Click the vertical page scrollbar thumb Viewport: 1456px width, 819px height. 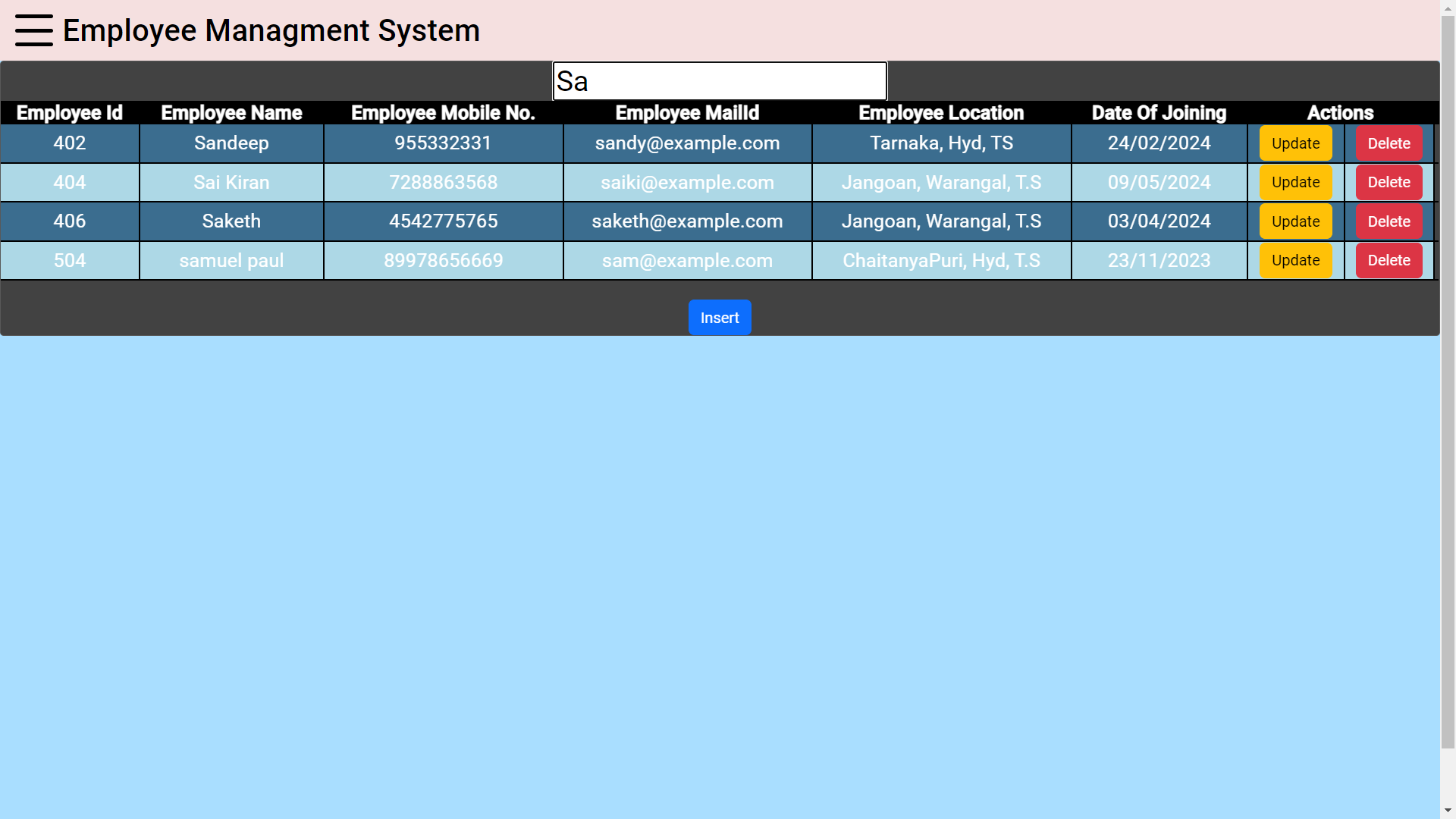(x=1448, y=381)
